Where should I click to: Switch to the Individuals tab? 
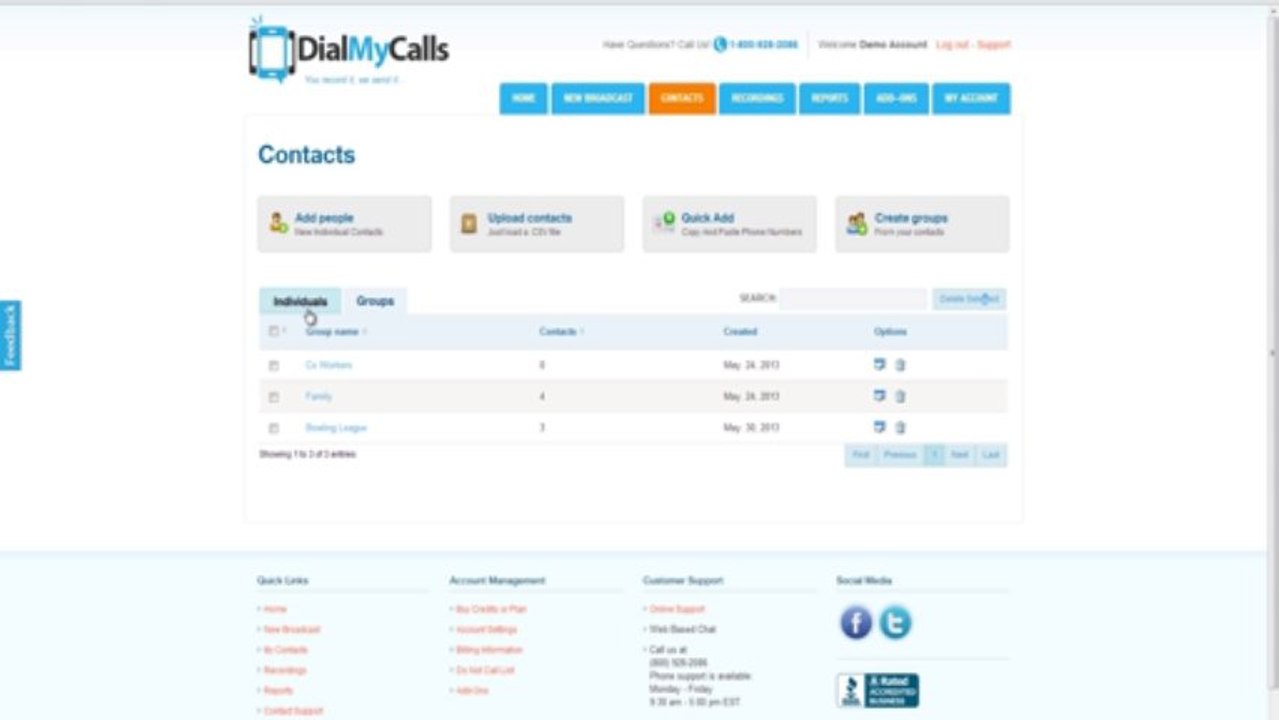tap(300, 301)
